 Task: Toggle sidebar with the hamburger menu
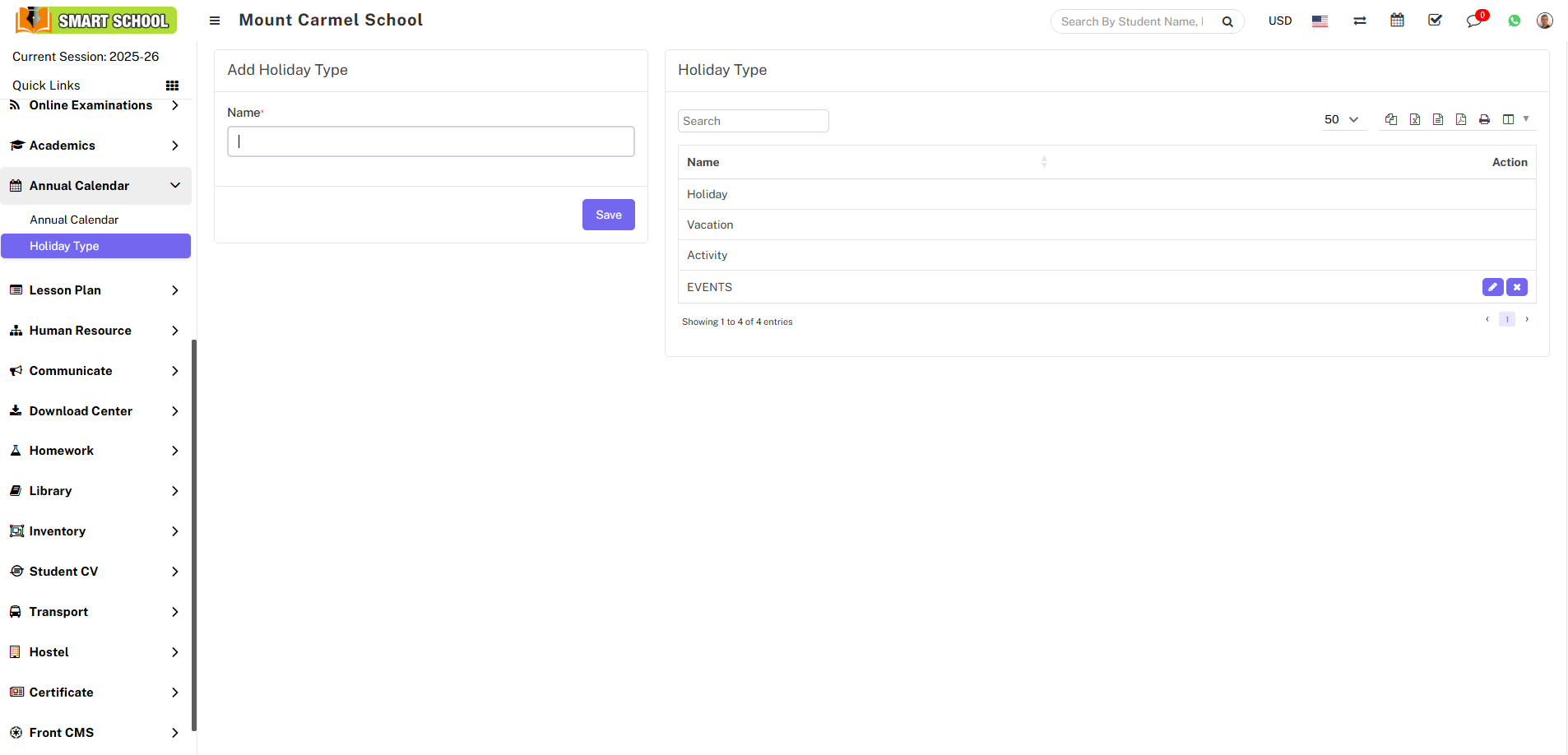point(215,21)
